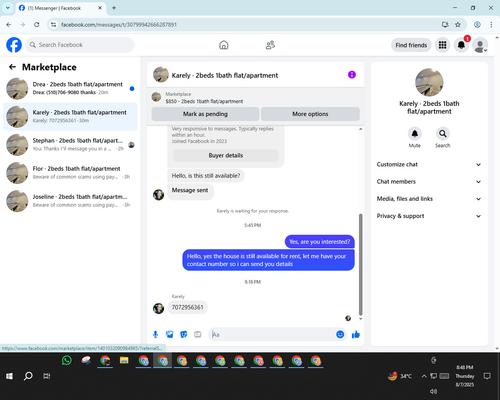
Task: Click Karely's large profile picture in right panel
Action: pos(429,82)
